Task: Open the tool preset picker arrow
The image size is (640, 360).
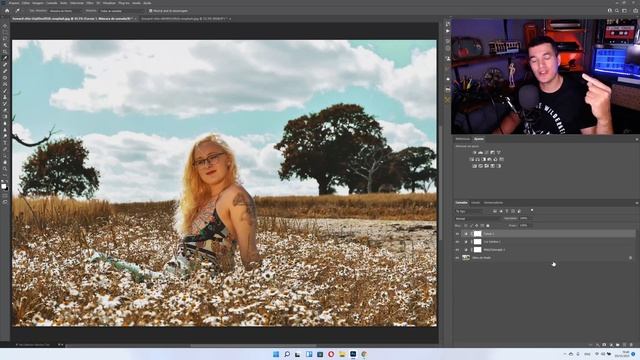Action: point(22,11)
